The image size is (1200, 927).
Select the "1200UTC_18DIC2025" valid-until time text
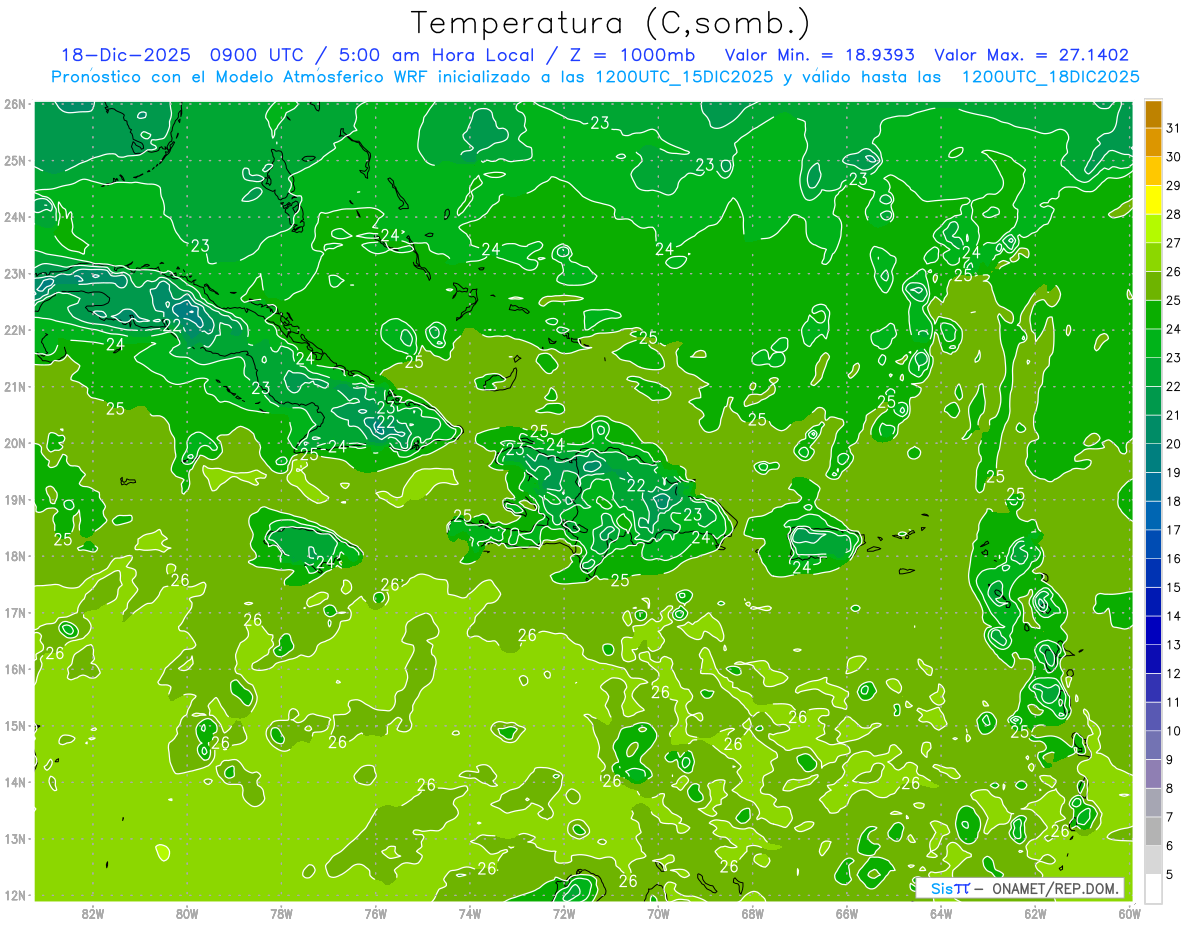(x=1050, y=77)
